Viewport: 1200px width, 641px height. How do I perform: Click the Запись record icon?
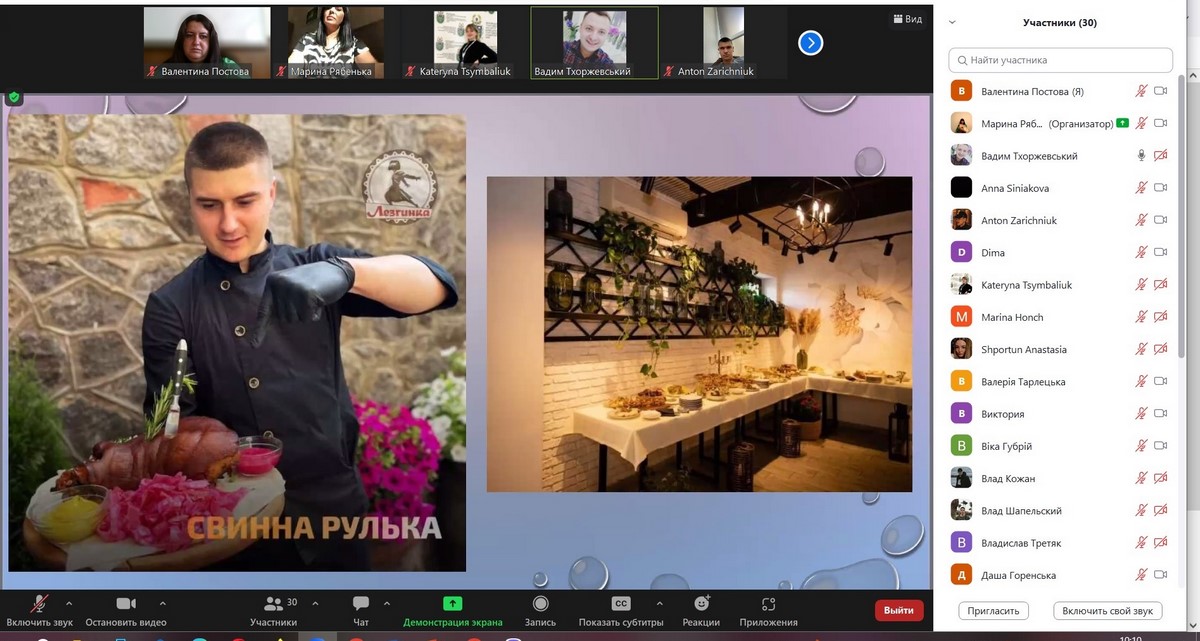pos(540,604)
